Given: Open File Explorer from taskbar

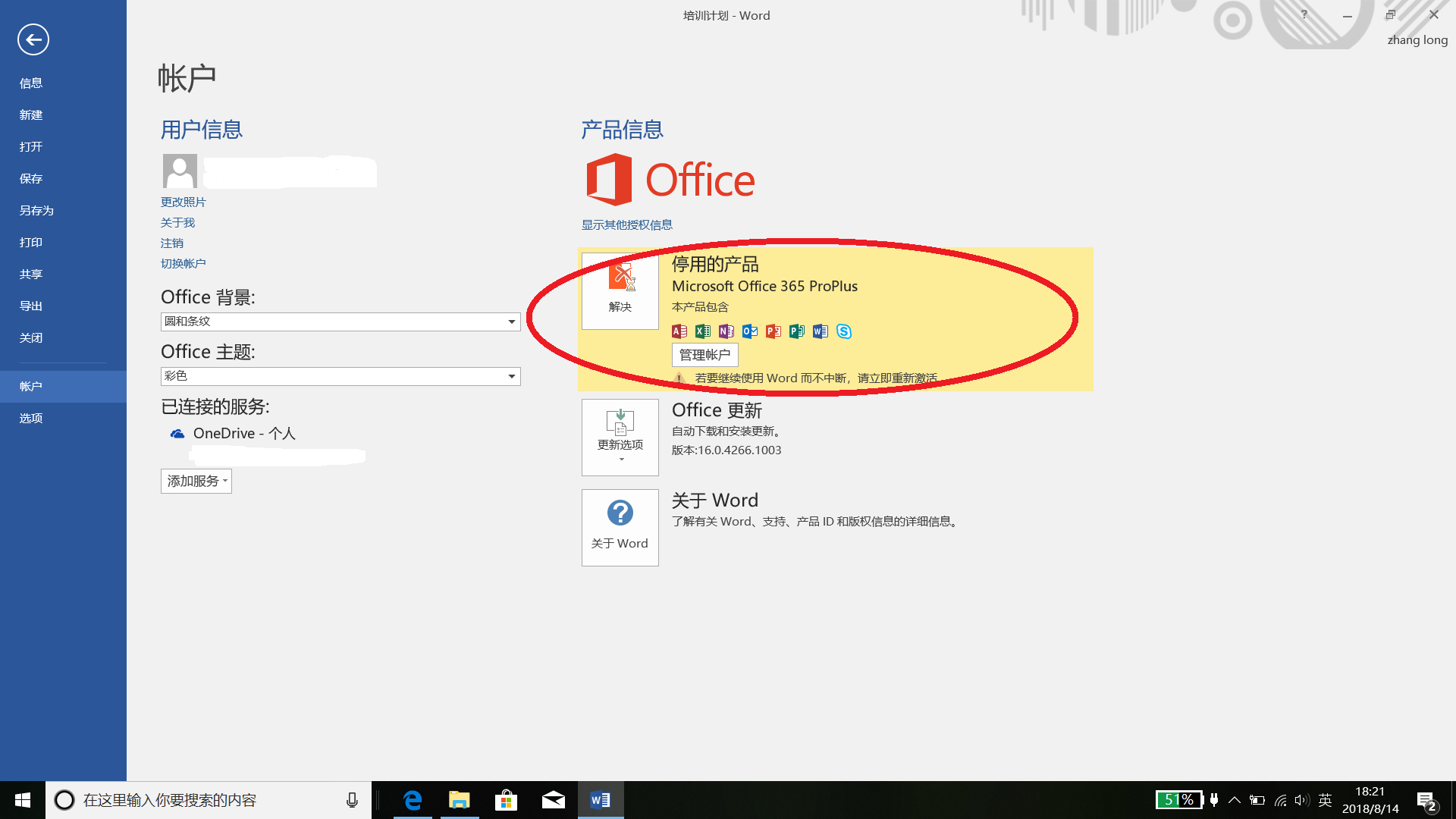Looking at the screenshot, I should 459,800.
